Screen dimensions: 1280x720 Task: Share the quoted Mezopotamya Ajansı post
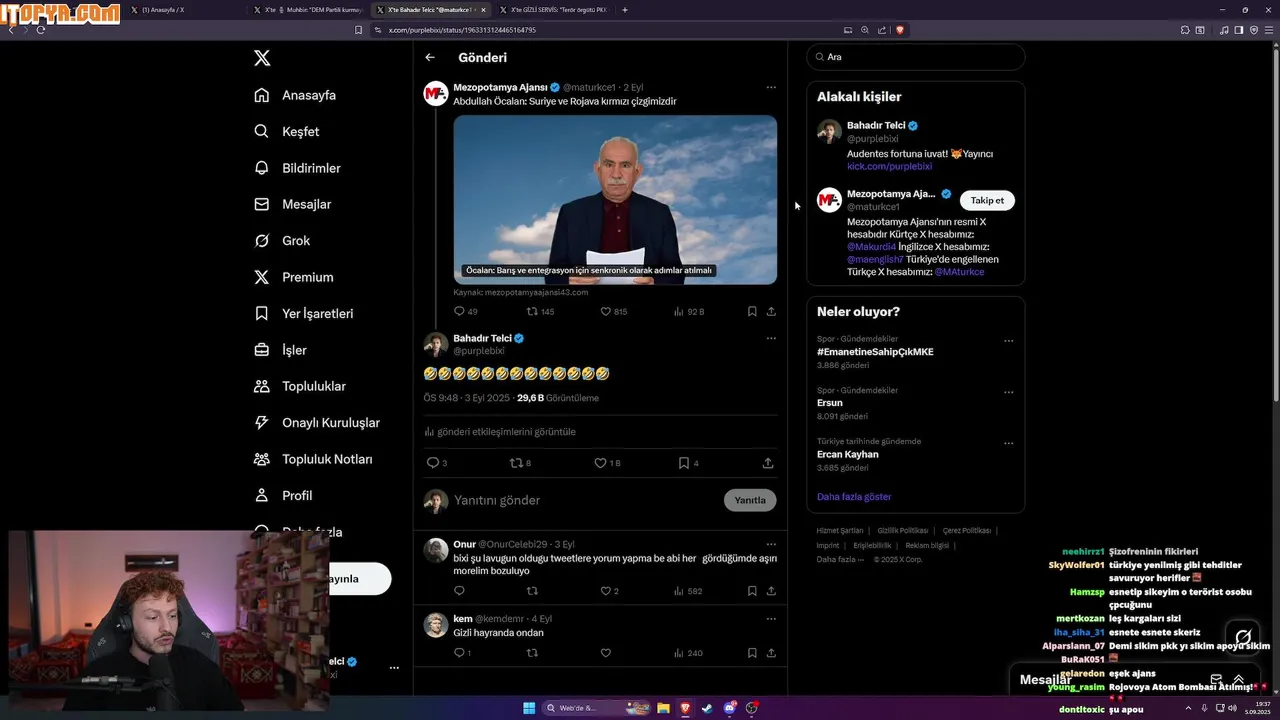click(771, 311)
